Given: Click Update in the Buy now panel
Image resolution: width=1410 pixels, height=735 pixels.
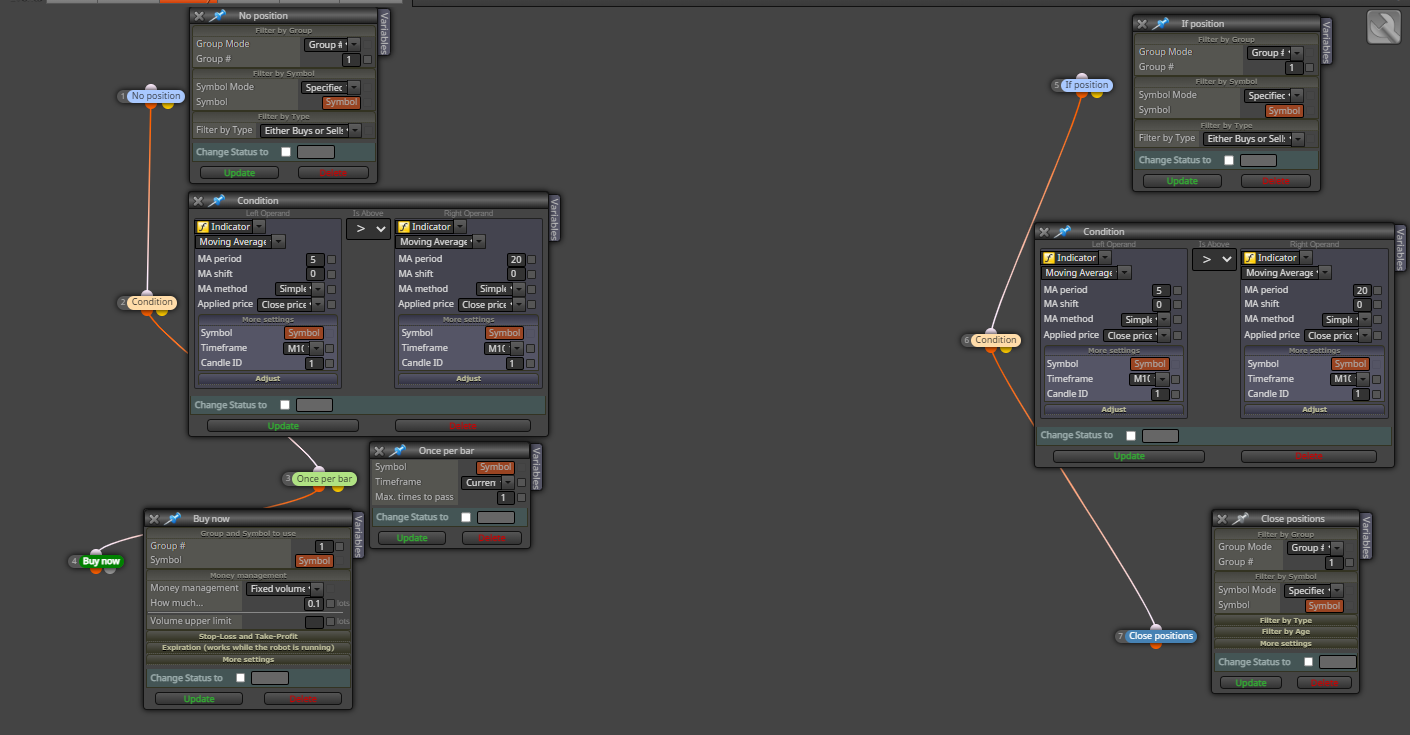Looking at the screenshot, I should 199,699.
